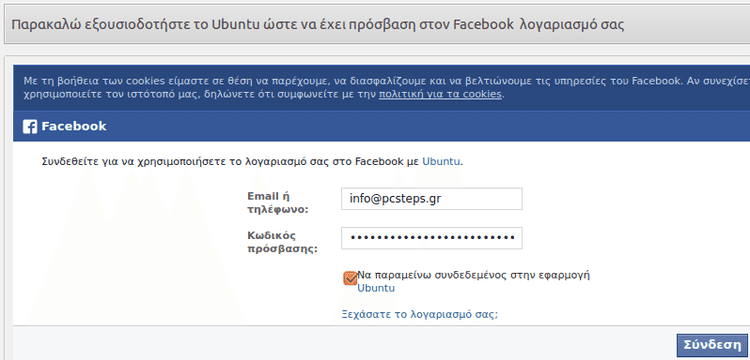Click the Facebook header title text
750x360 pixels.
[74, 127]
